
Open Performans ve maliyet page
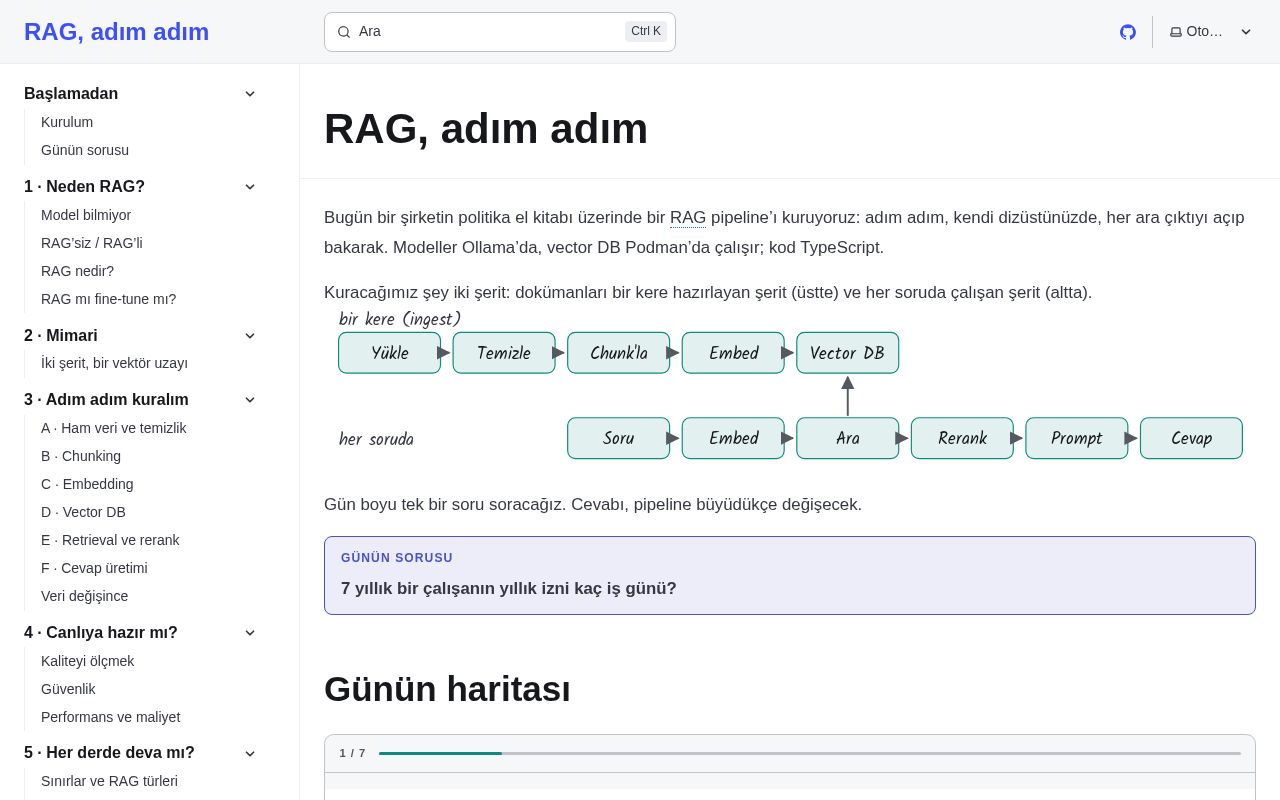click(110, 717)
